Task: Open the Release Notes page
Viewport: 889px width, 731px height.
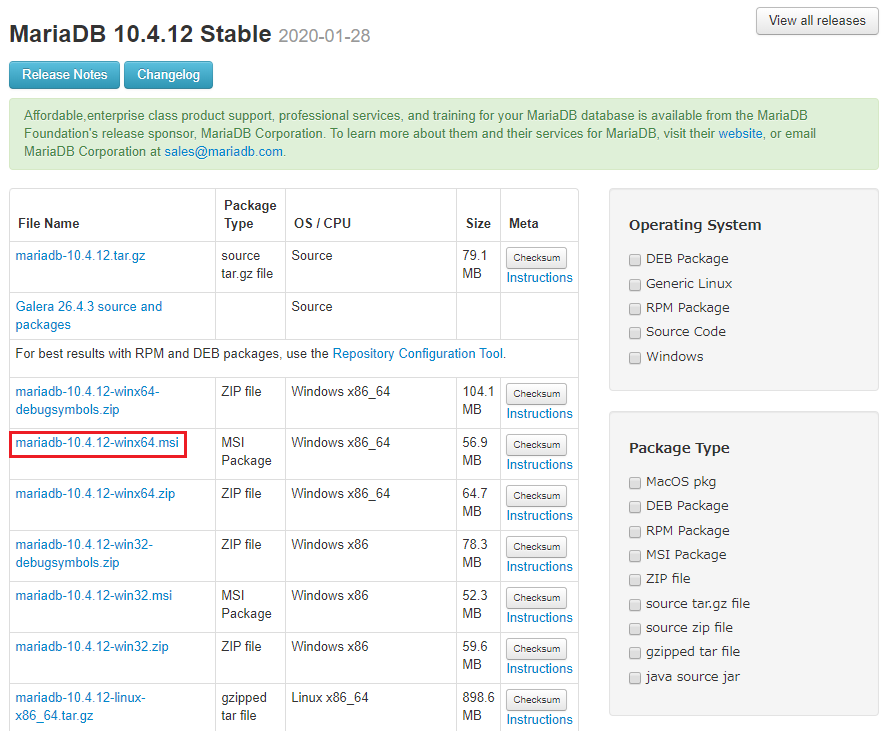Action: [65, 75]
